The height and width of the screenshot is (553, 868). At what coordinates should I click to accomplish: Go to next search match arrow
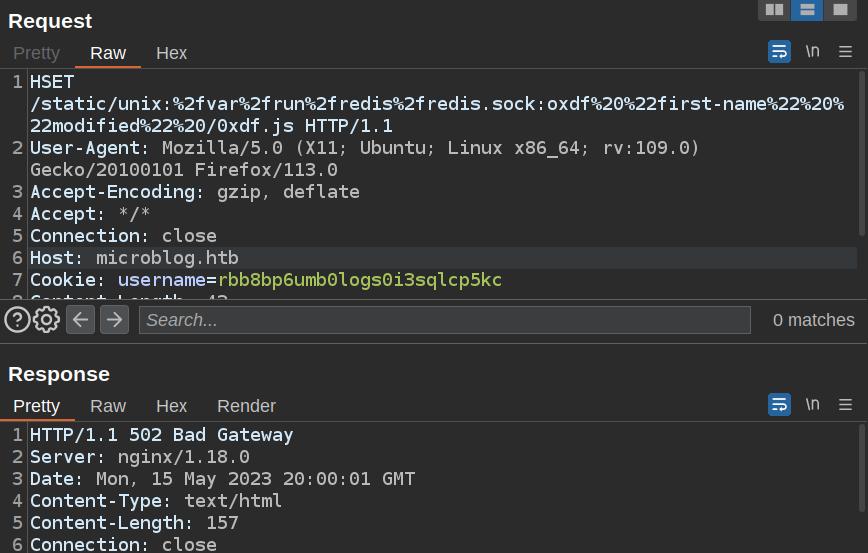(x=115, y=320)
